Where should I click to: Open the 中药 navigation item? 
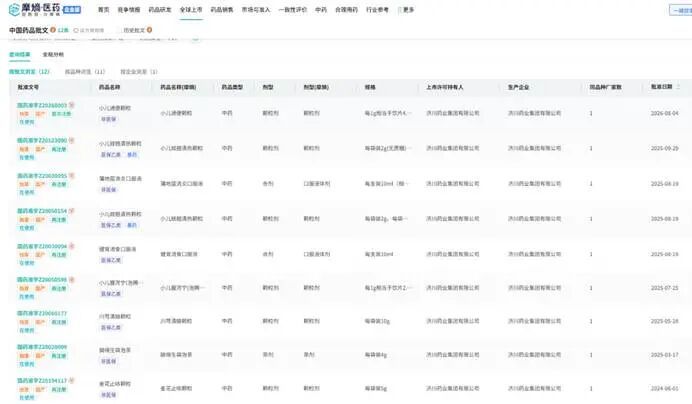tap(321, 10)
